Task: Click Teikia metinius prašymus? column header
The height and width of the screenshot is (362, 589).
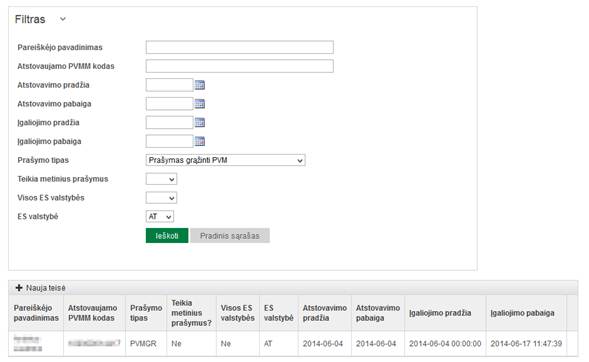Action: coord(192,313)
